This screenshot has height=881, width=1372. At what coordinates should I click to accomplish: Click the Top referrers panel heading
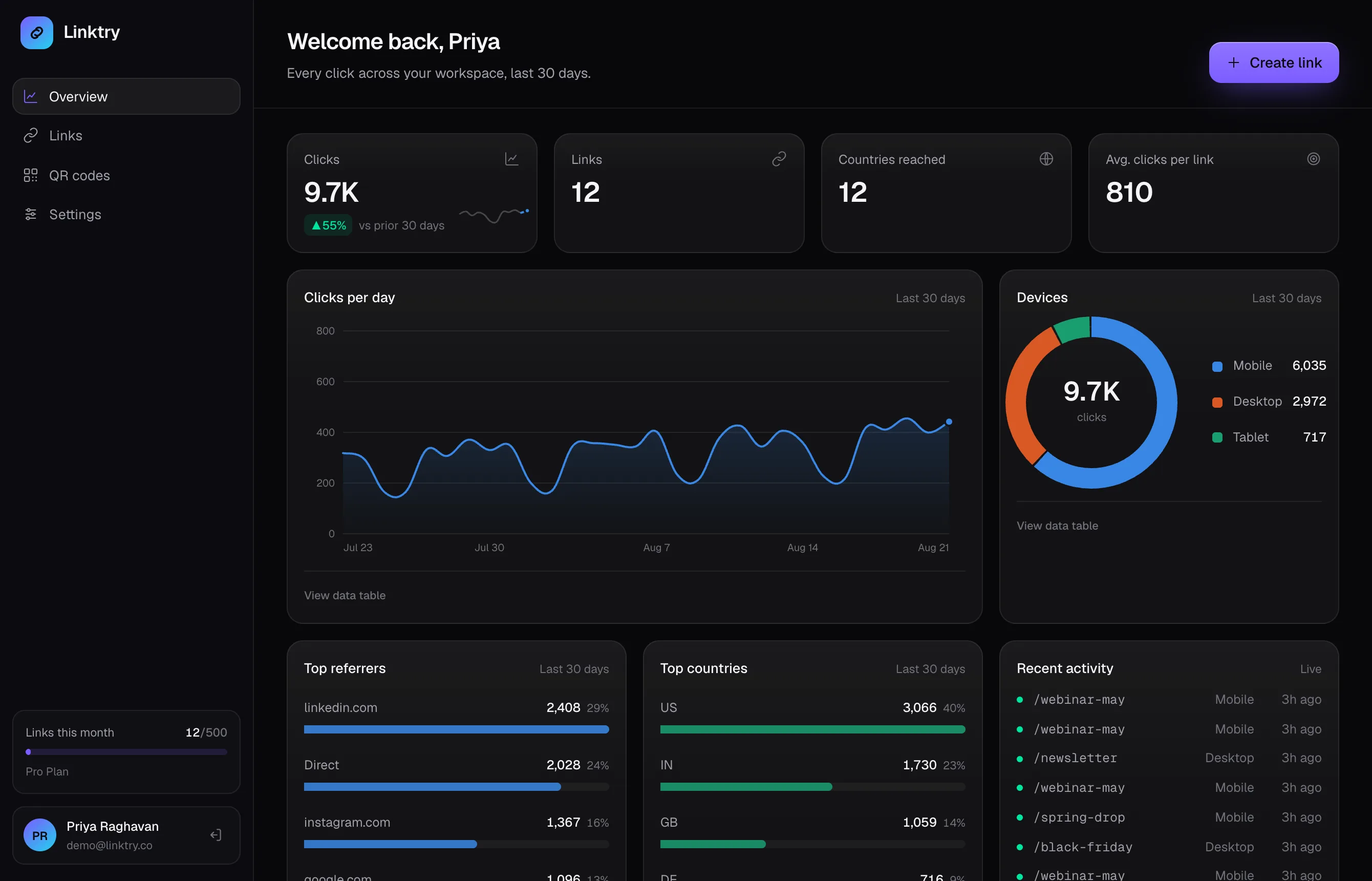[345, 668]
